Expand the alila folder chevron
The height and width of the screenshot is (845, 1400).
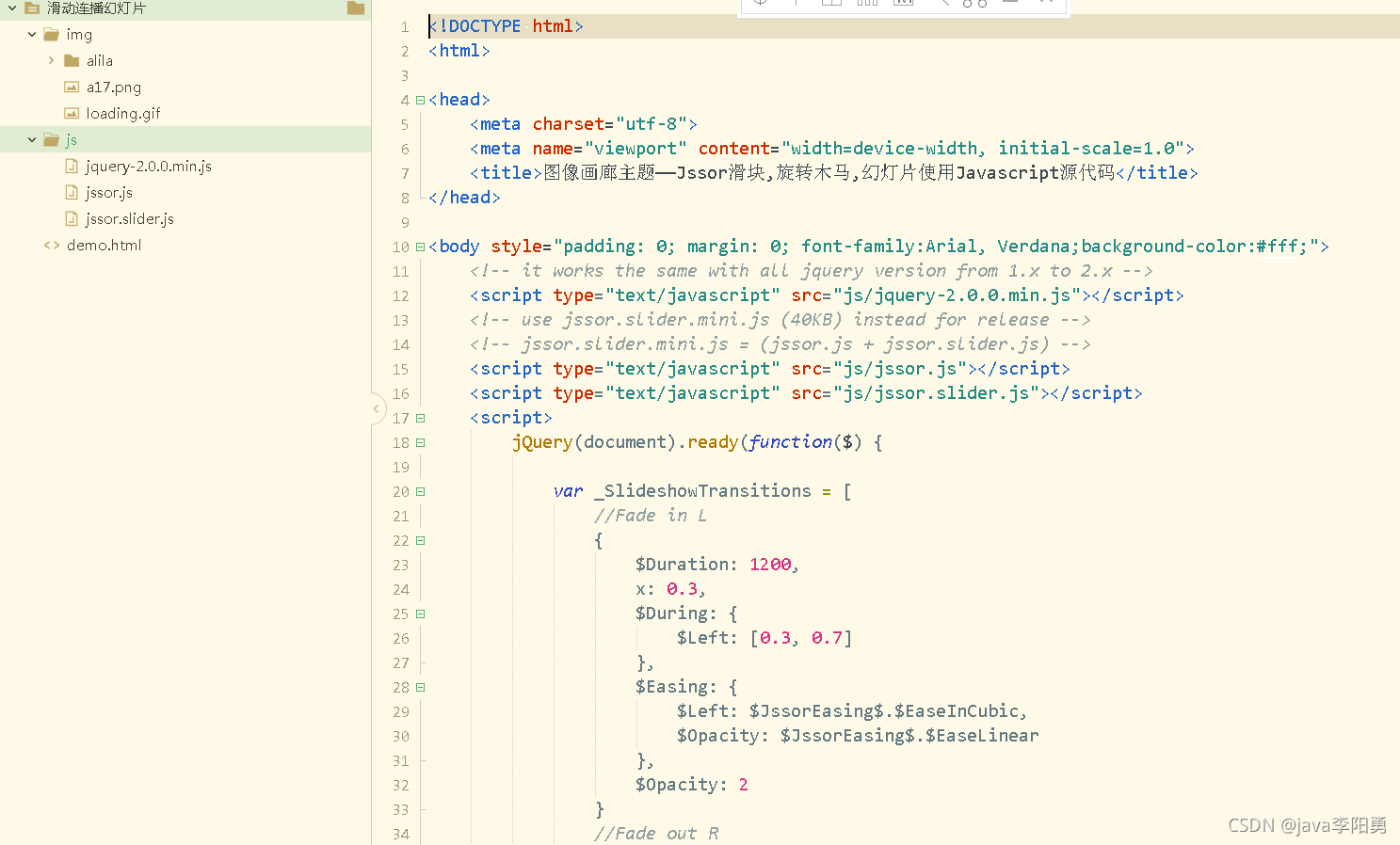tap(51, 60)
